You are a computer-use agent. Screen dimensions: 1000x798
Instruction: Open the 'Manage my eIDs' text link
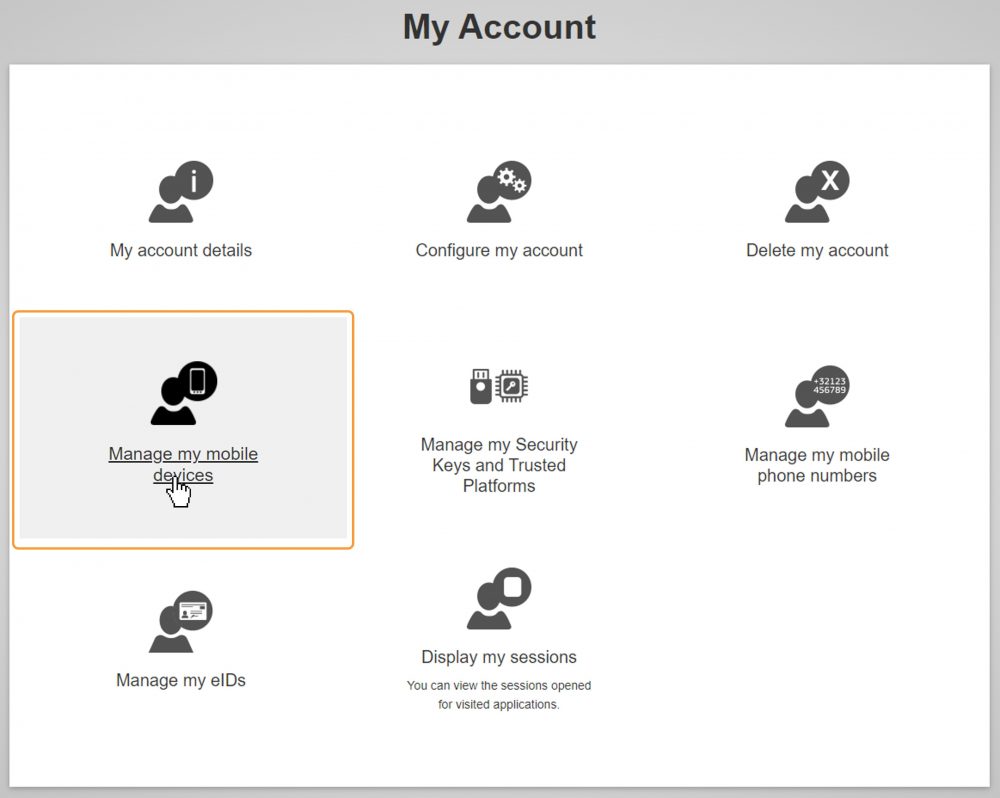(181, 680)
